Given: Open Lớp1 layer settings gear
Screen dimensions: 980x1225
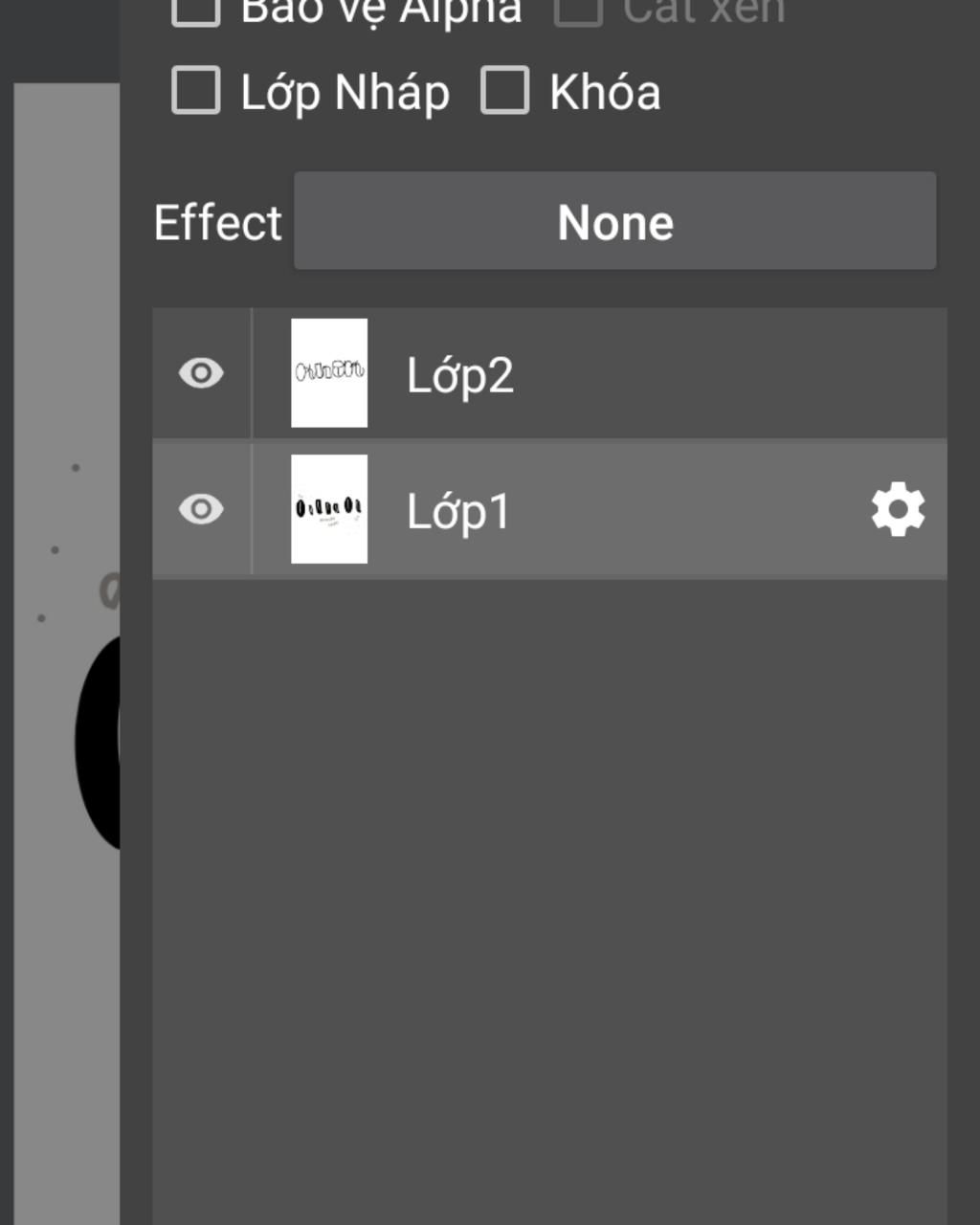Looking at the screenshot, I should pos(898,509).
